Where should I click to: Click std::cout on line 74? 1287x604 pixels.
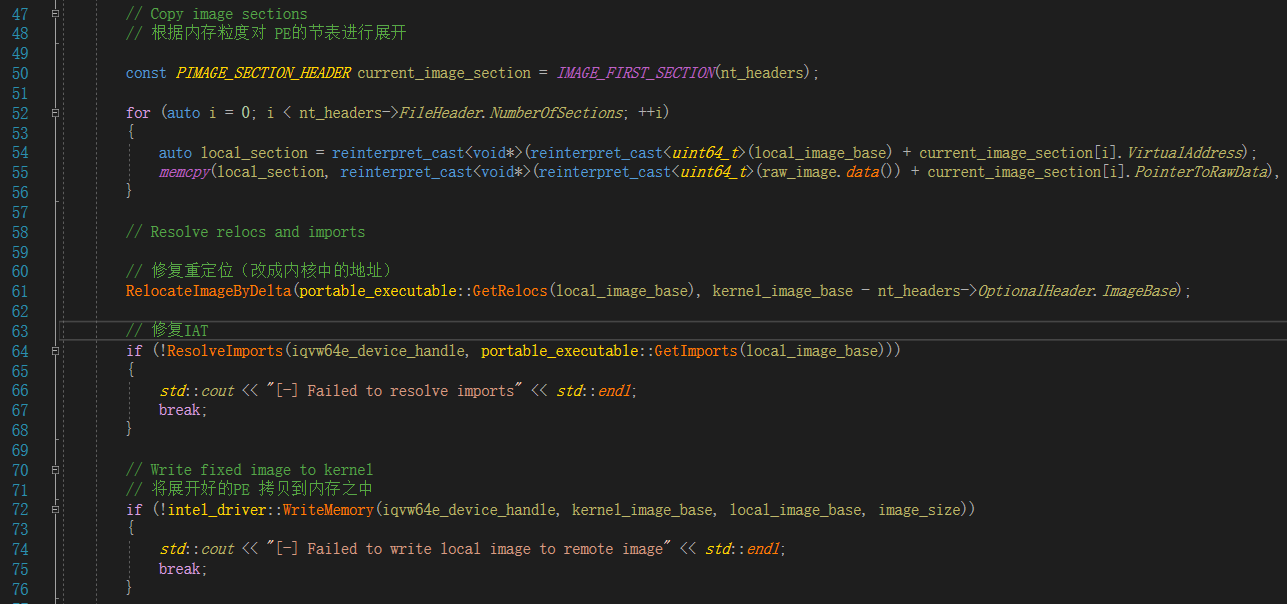point(196,549)
